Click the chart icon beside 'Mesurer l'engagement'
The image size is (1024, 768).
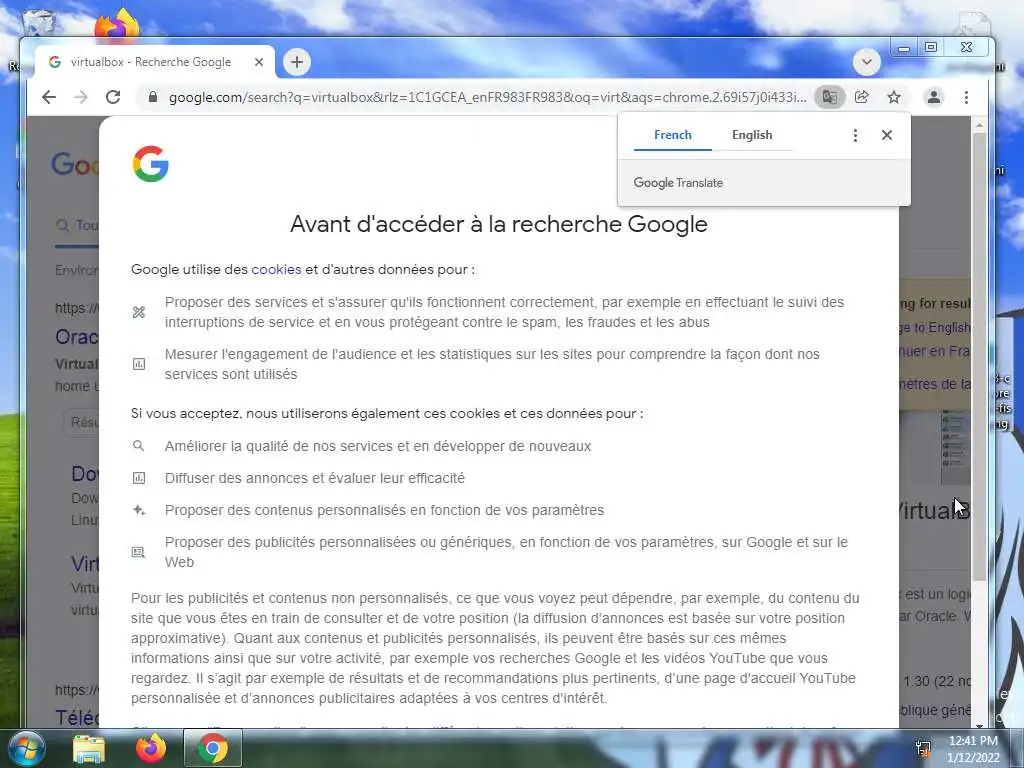(138, 364)
